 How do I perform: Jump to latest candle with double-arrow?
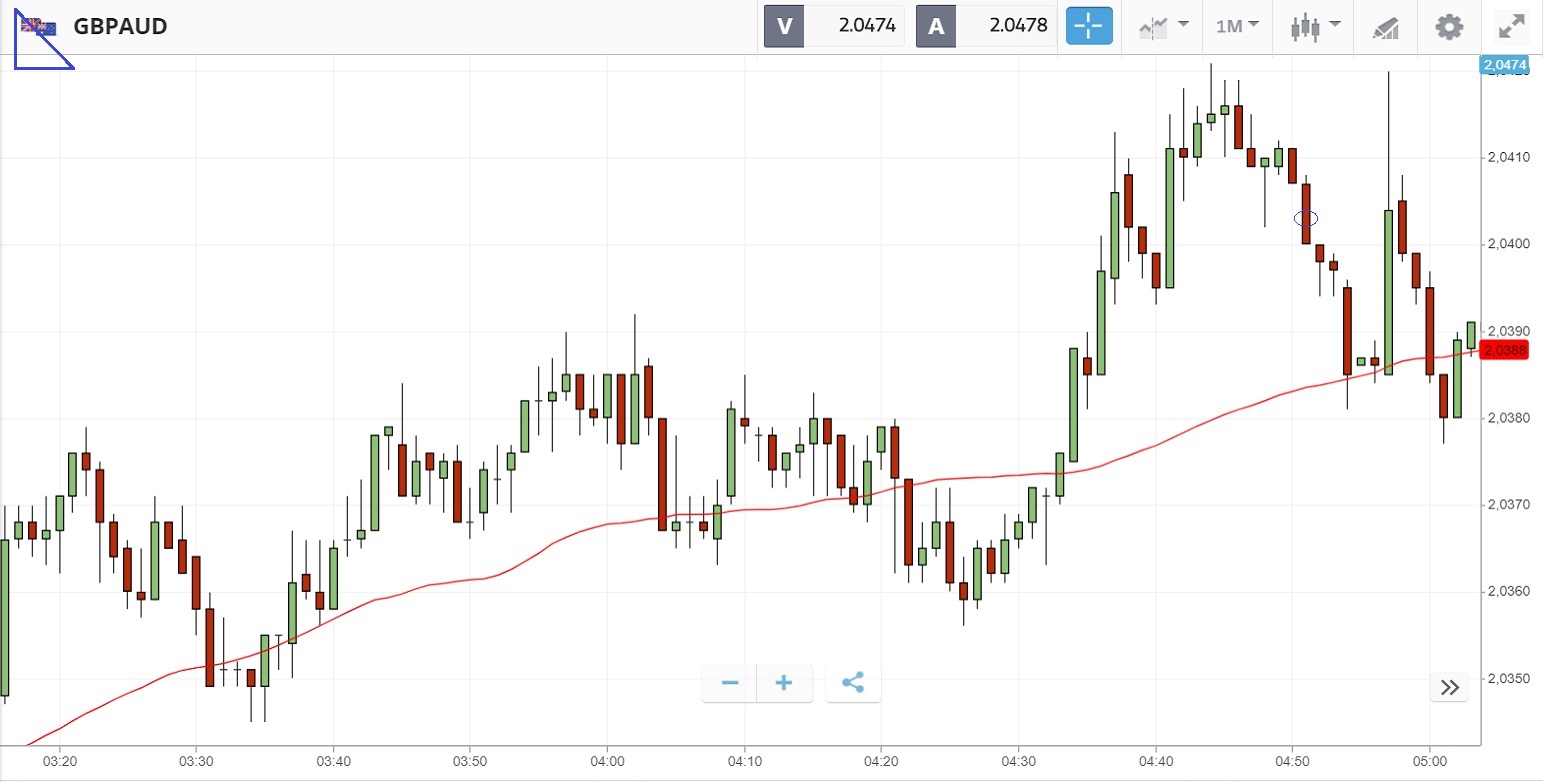click(1450, 687)
